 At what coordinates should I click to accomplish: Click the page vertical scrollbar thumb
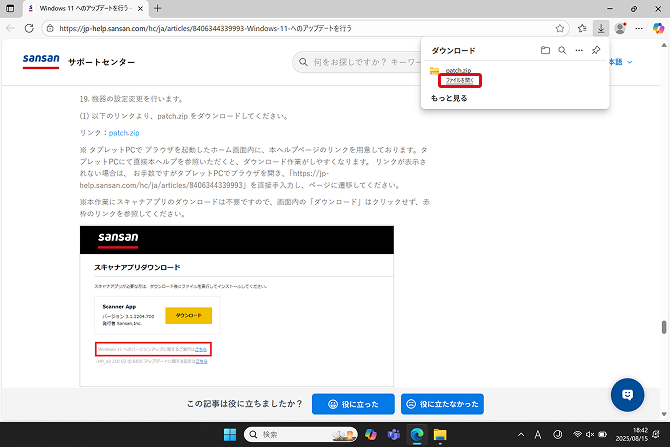point(664,327)
